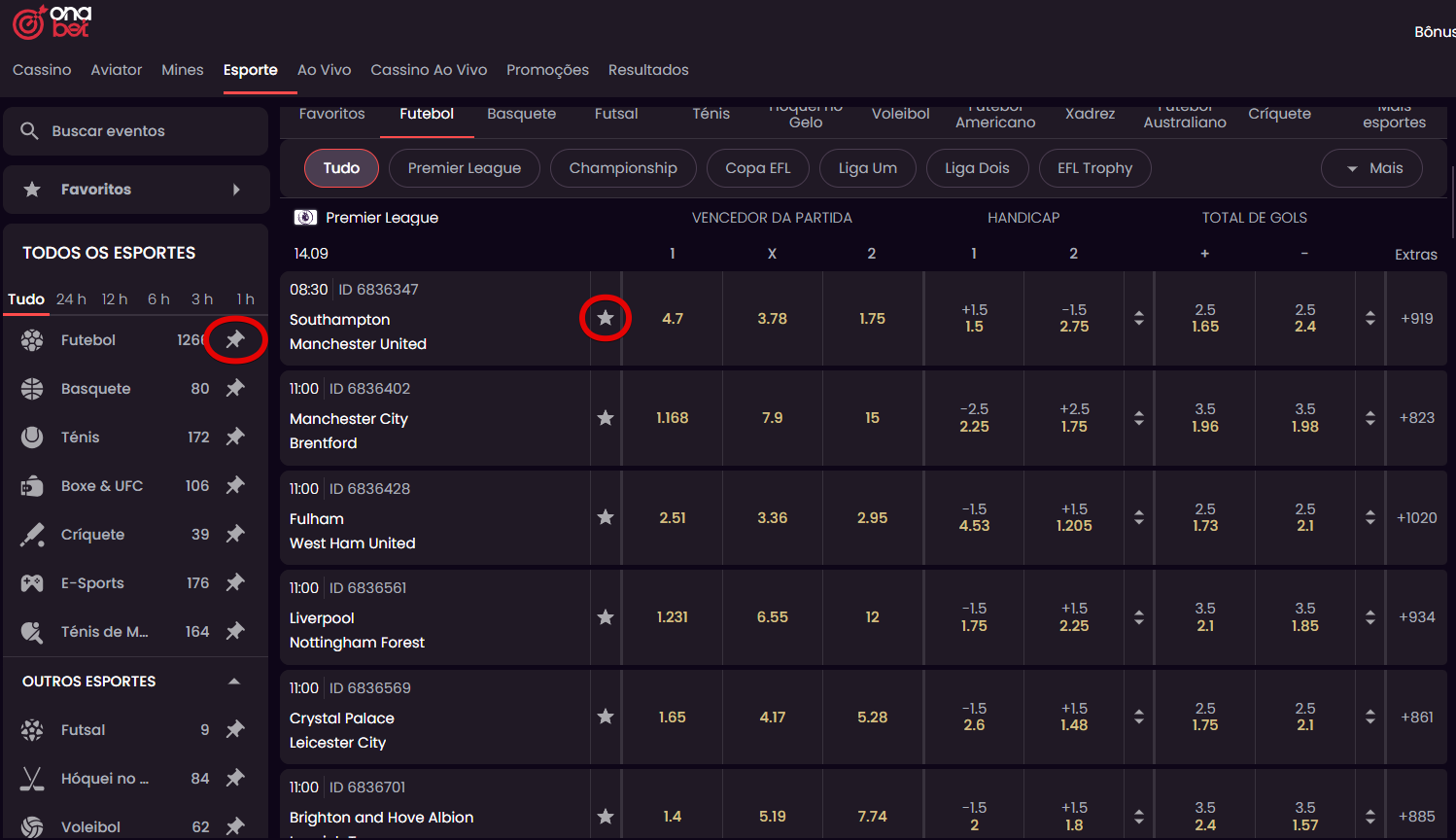
Task: Open Futsal ball icon in other sports
Action: 32,730
